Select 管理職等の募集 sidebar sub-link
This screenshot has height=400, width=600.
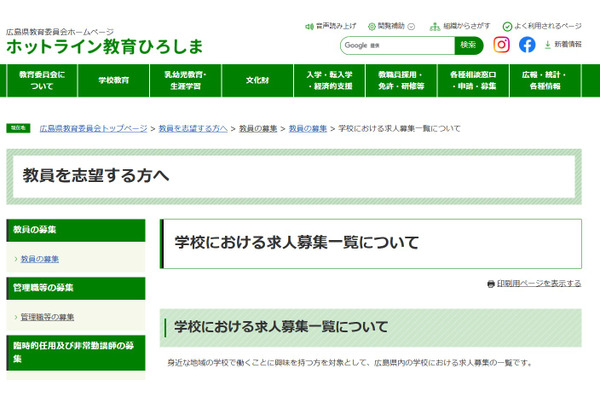pos(47,317)
